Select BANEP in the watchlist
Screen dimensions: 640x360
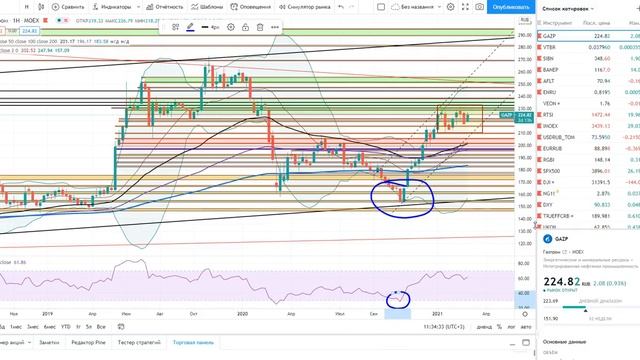(588, 70)
